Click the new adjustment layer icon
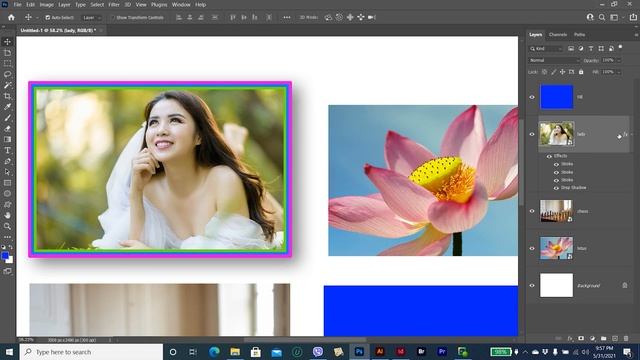 point(592,338)
